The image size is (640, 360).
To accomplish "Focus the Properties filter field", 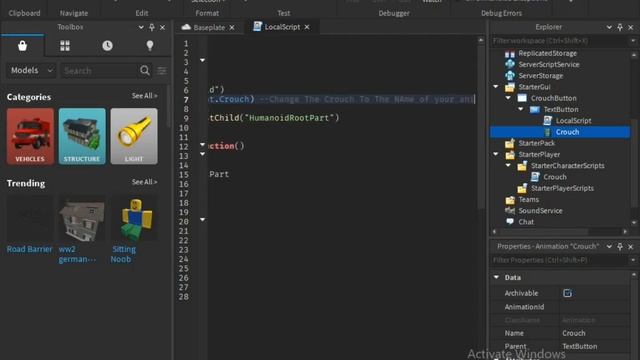I will click(560, 260).
